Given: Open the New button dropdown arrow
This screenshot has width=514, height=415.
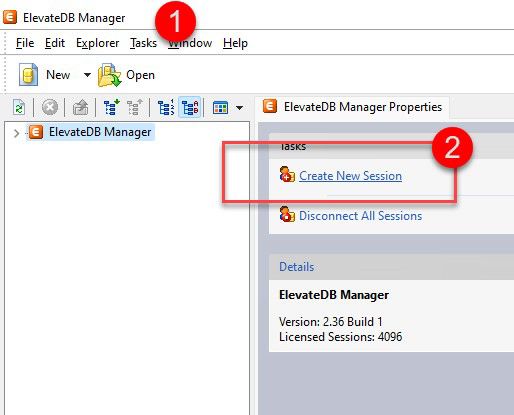Looking at the screenshot, I should click(87, 75).
